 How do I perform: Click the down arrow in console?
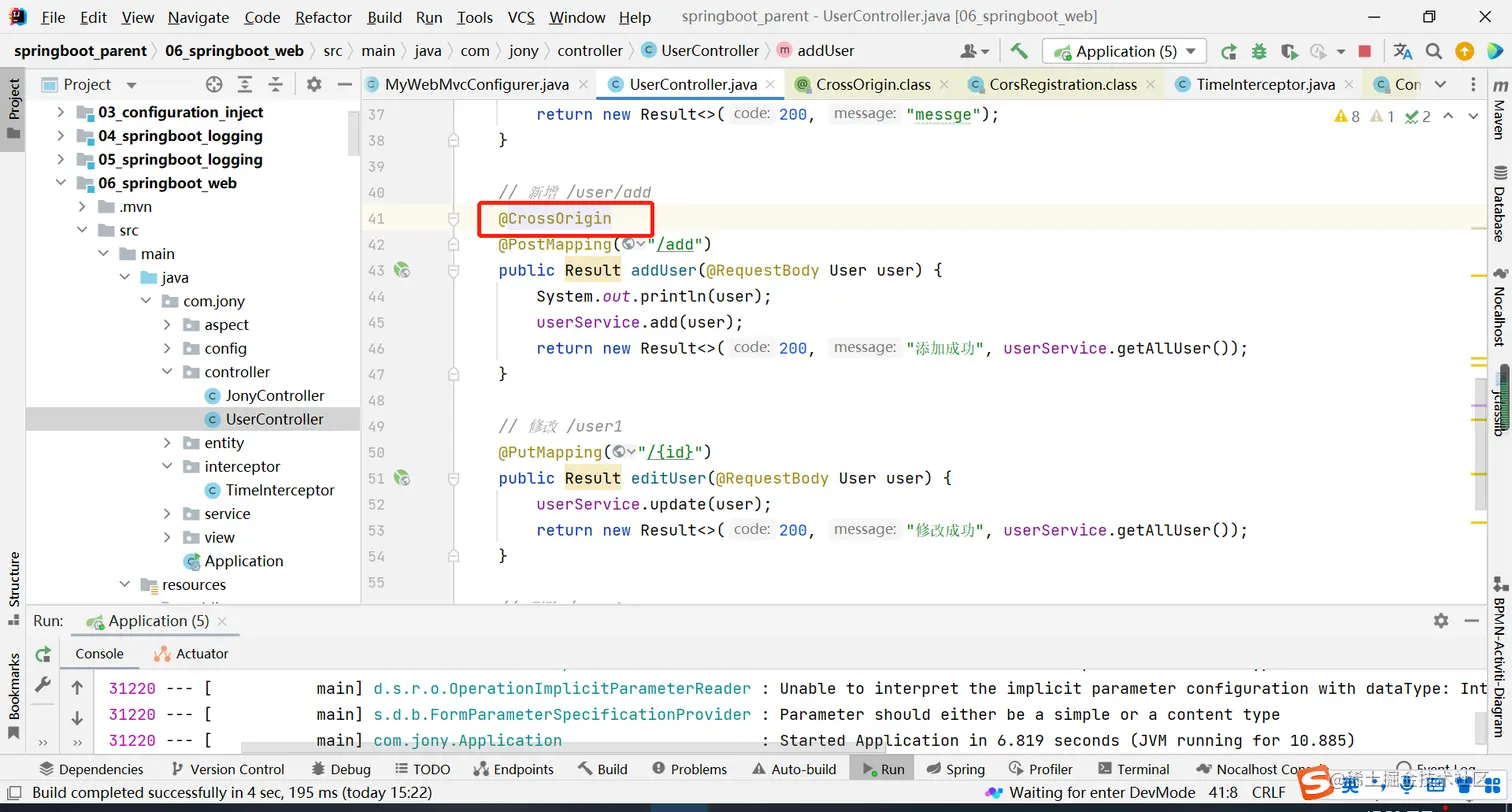tap(77, 718)
